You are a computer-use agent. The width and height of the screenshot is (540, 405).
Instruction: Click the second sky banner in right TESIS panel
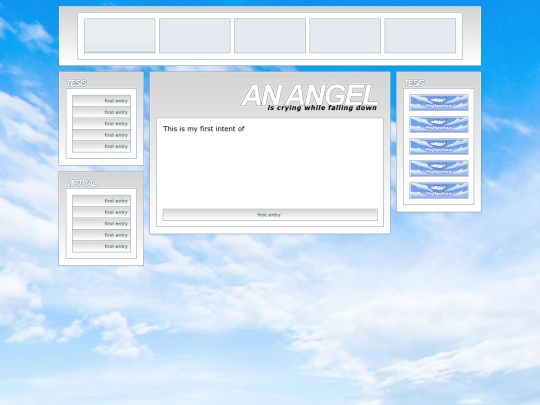tap(439, 125)
